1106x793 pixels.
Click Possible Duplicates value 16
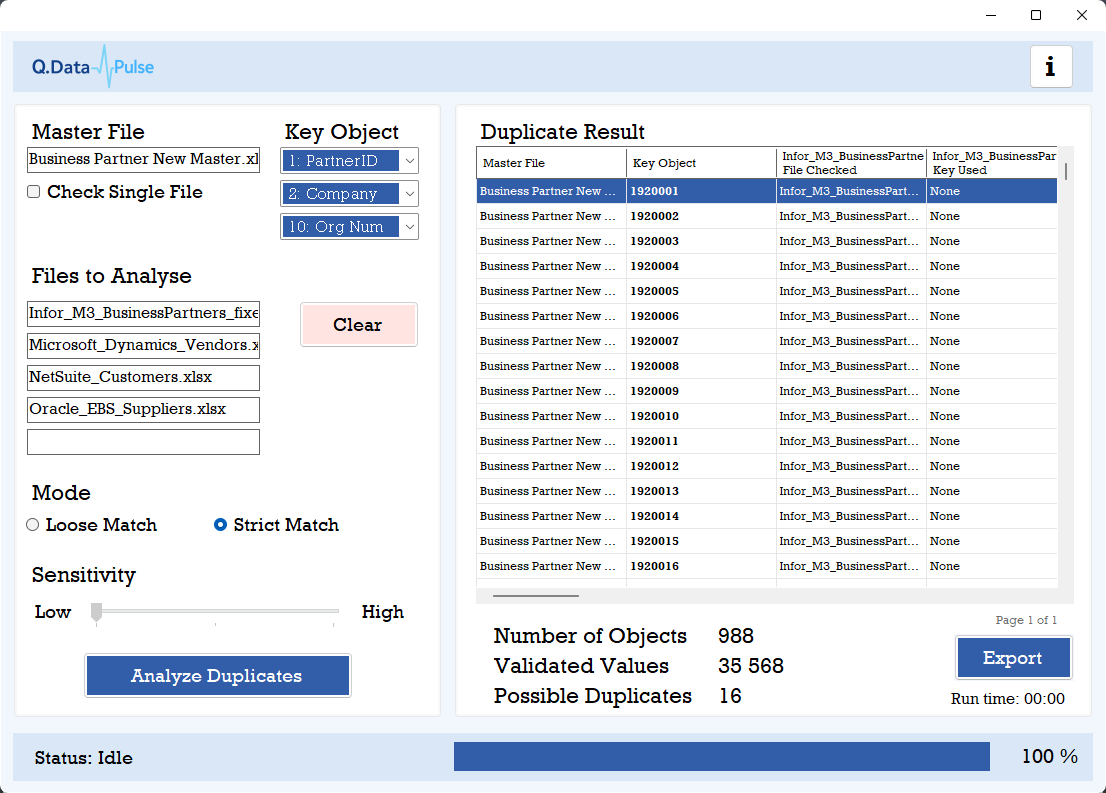(730, 696)
